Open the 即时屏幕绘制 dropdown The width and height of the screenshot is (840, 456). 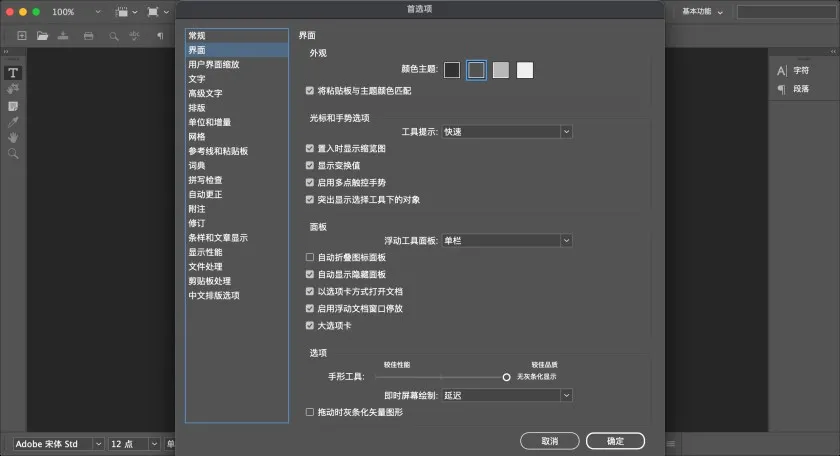click(x=507, y=395)
